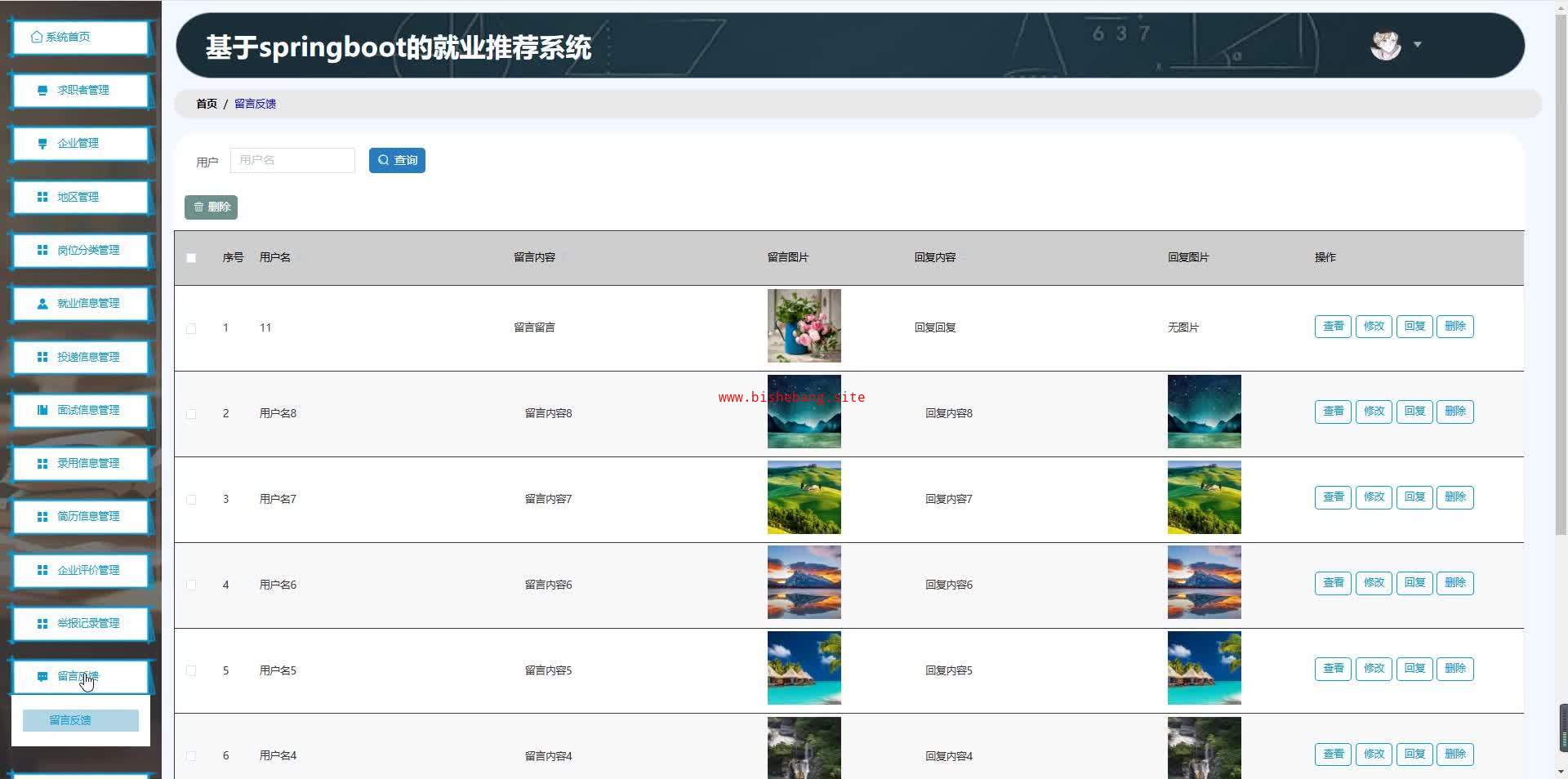
Task: Open the 回复图片 thumbnail for 用户名8
Action: (x=1204, y=412)
